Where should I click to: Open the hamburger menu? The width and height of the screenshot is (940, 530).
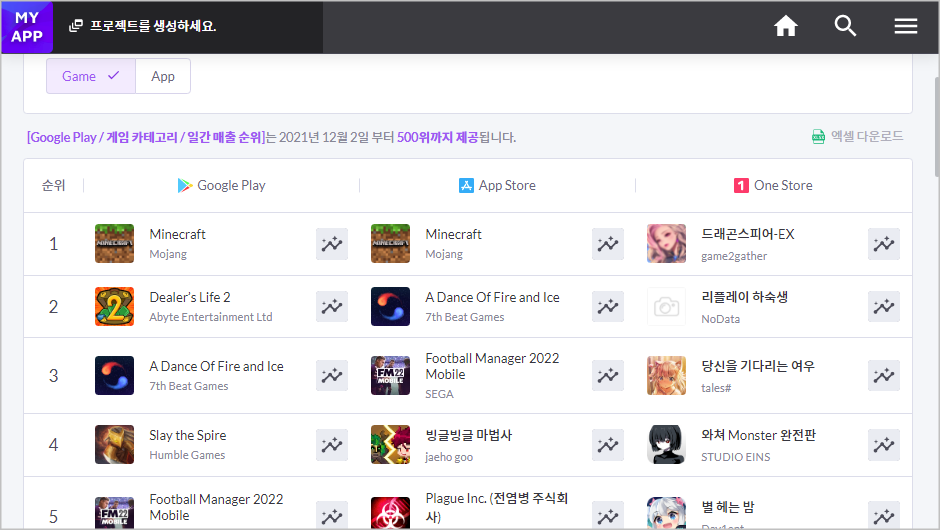pos(906,26)
